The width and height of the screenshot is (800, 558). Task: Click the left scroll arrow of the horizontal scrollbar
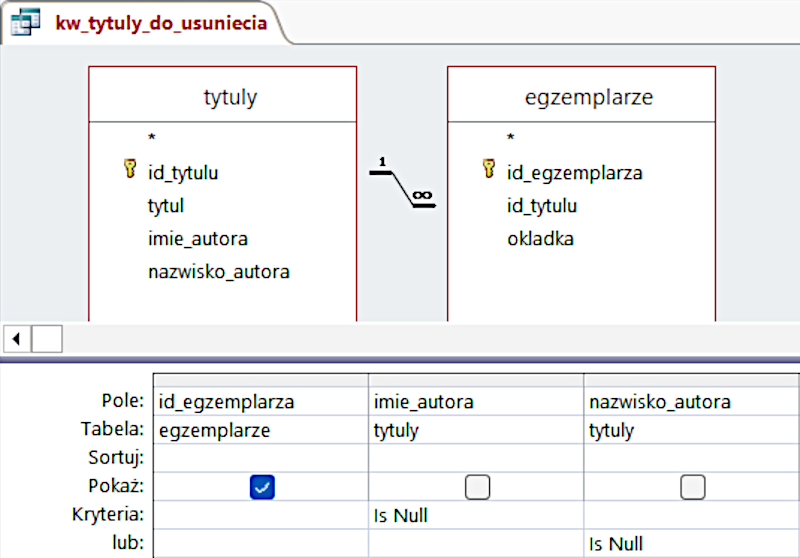click(x=17, y=339)
